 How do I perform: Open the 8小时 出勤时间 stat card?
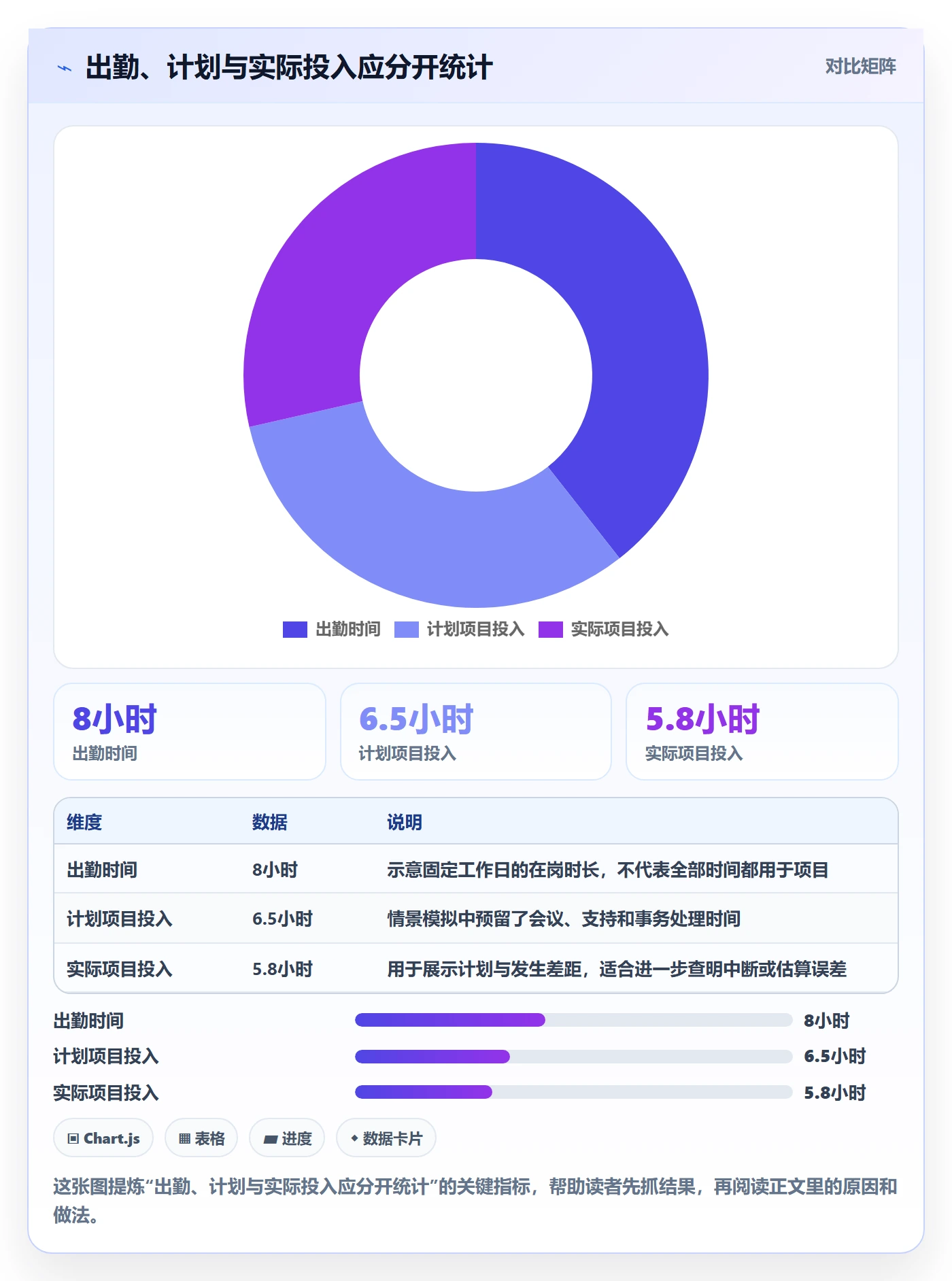coord(190,732)
